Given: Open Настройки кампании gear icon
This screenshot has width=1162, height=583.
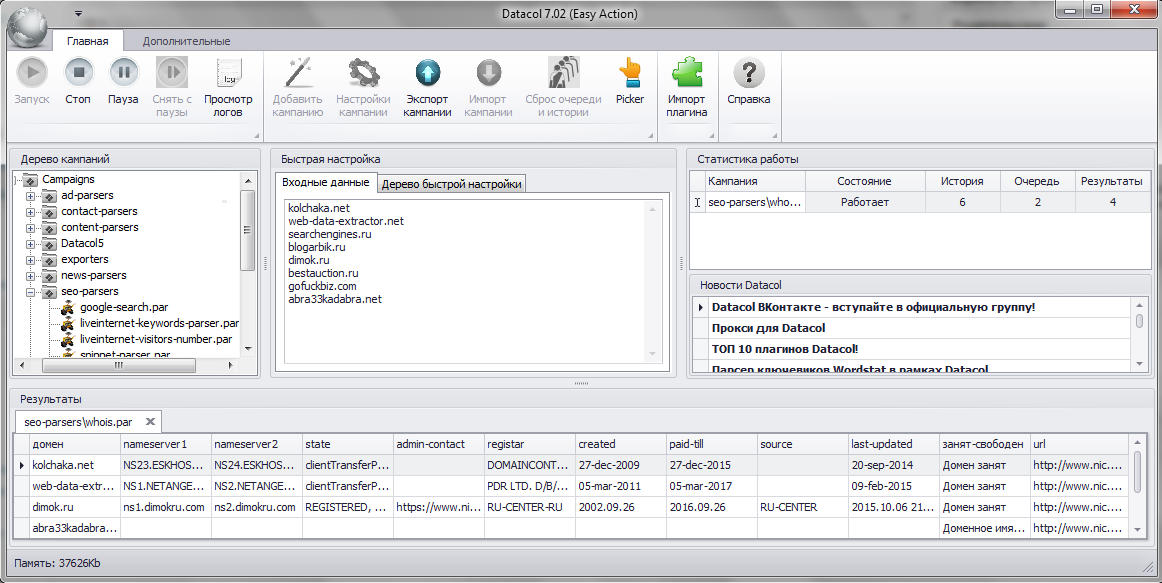Looking at the screenshot, I should pyautogui.click(x=363, y=73).
